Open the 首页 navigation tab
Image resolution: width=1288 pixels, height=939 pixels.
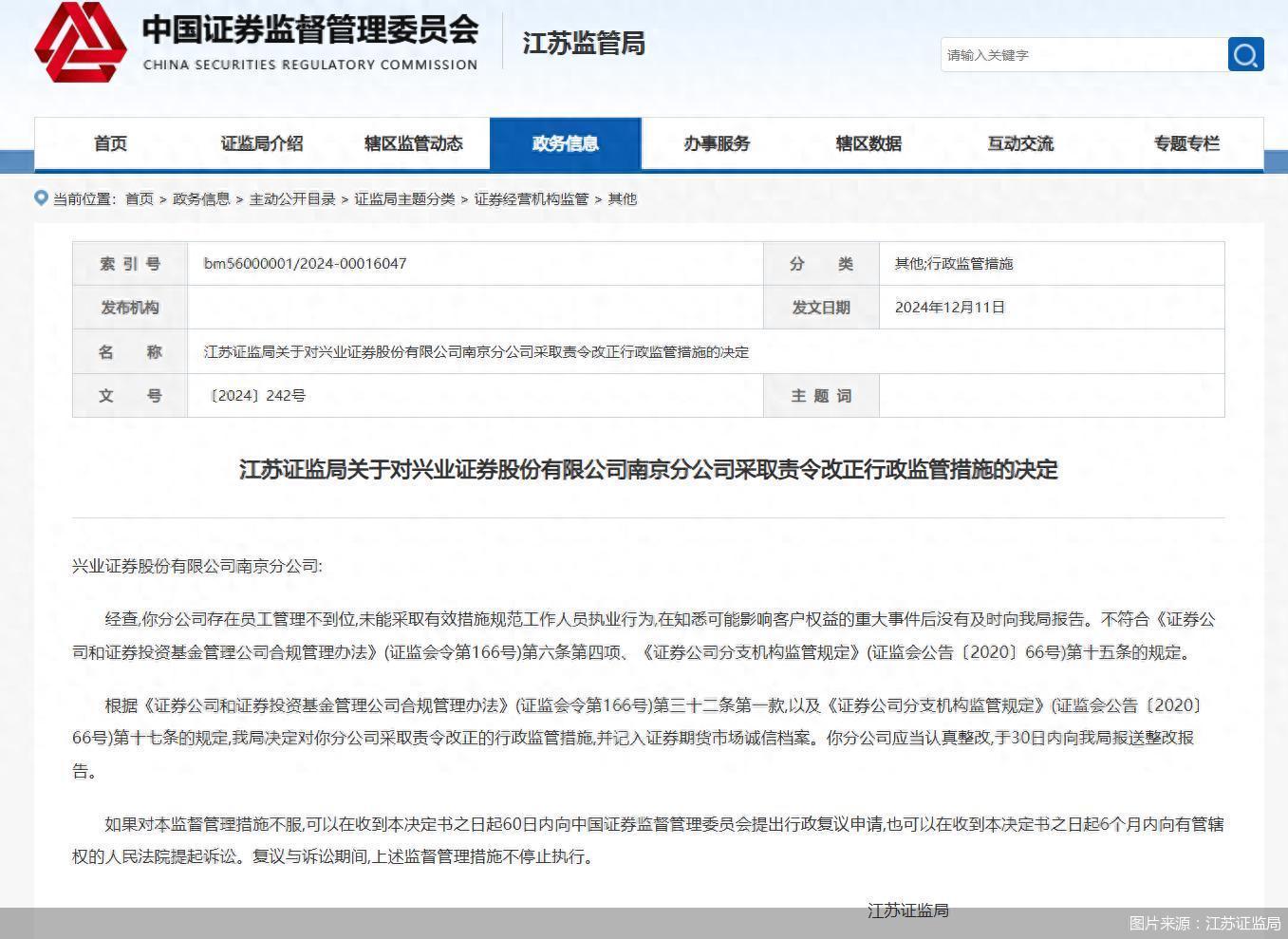tap(110, 143)
